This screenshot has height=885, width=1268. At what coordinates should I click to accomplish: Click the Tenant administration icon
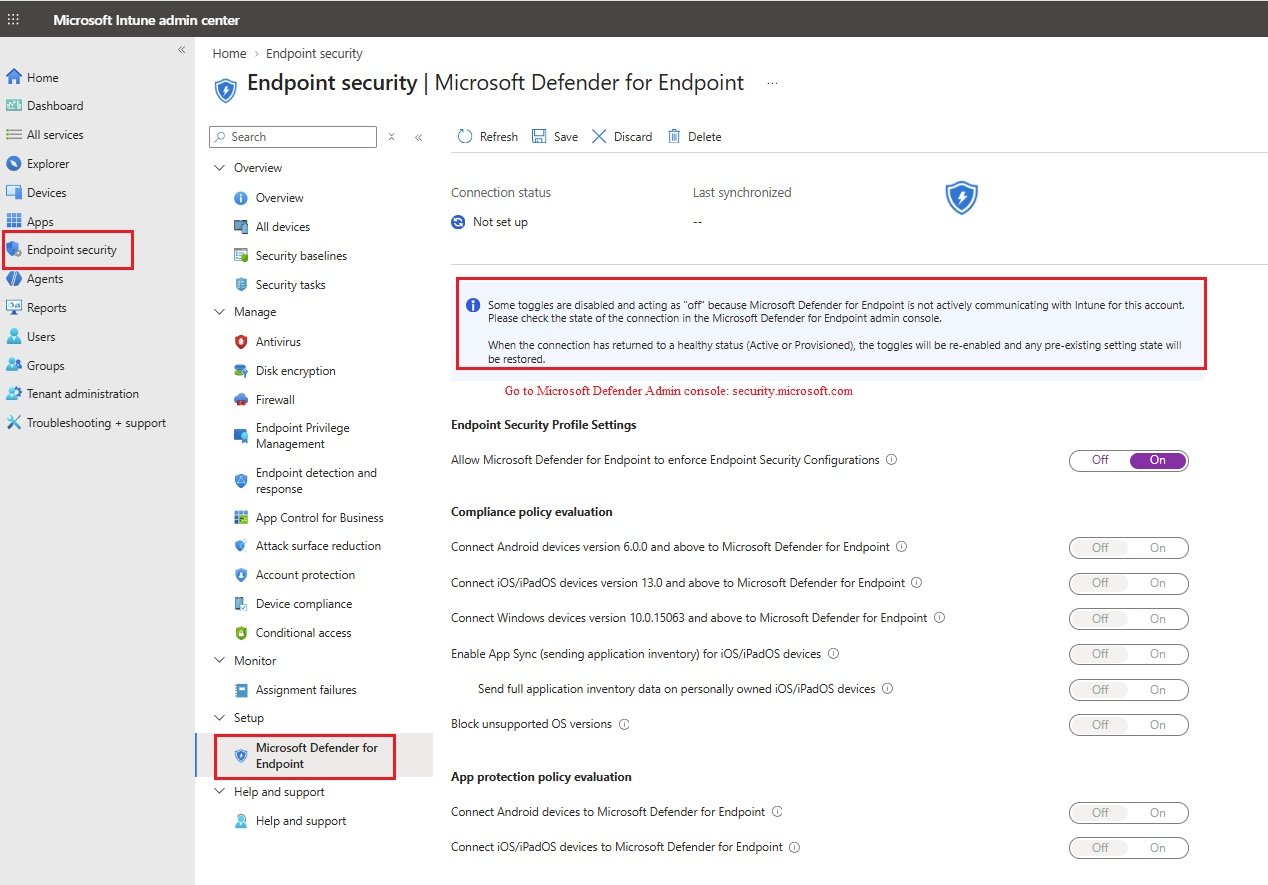(x=14, y=393)
